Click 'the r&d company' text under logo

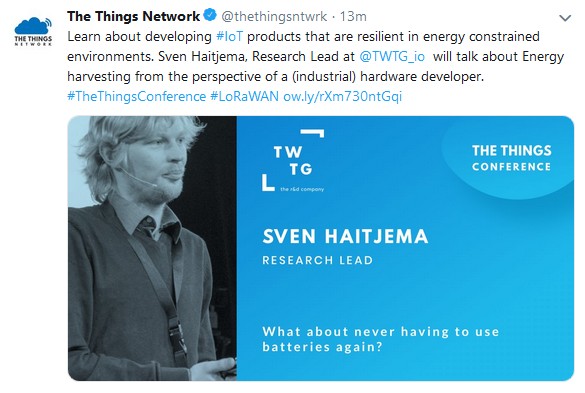[x=302, y=189]
